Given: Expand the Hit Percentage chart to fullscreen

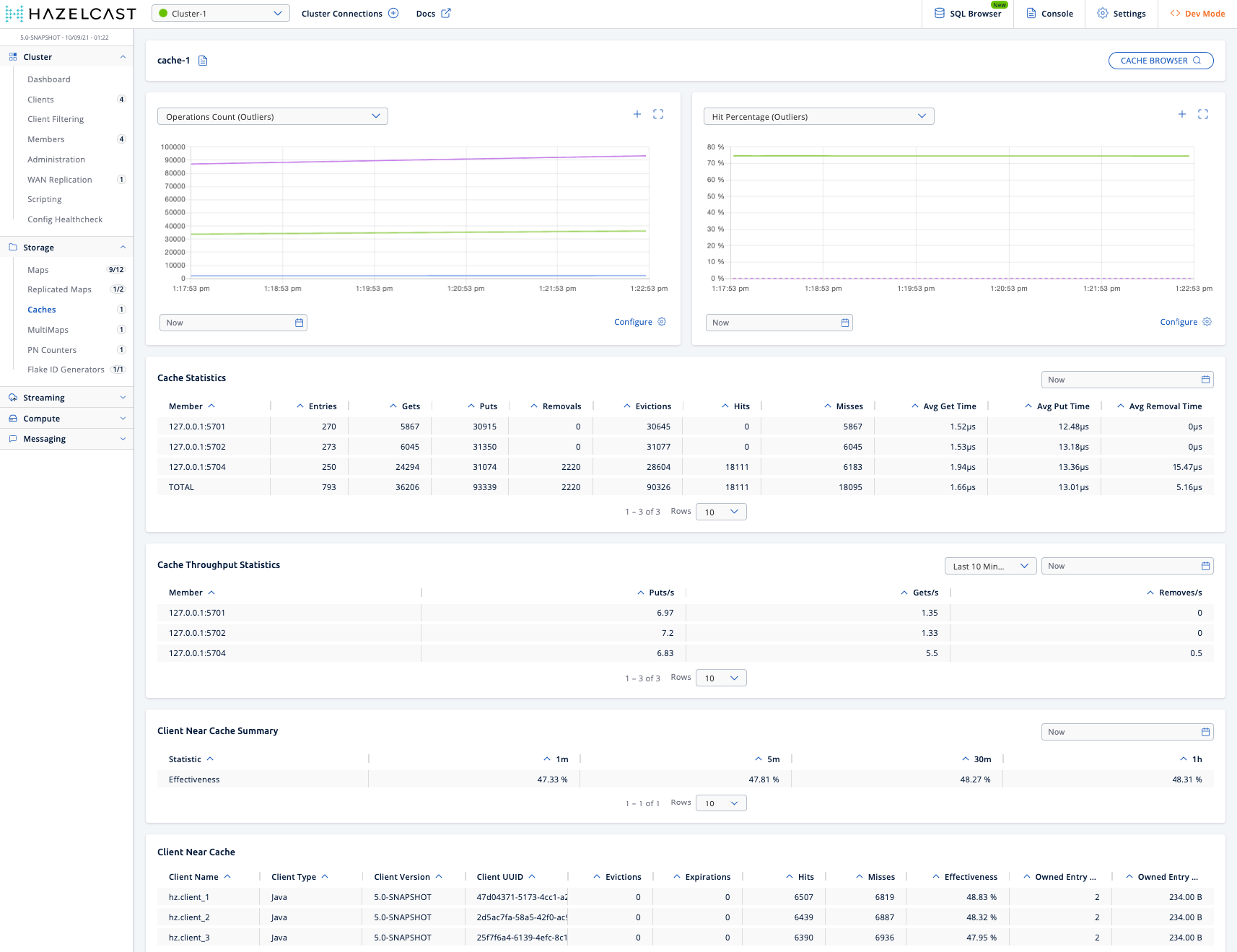Looking at the screenshot, I should pos(1203,114).
